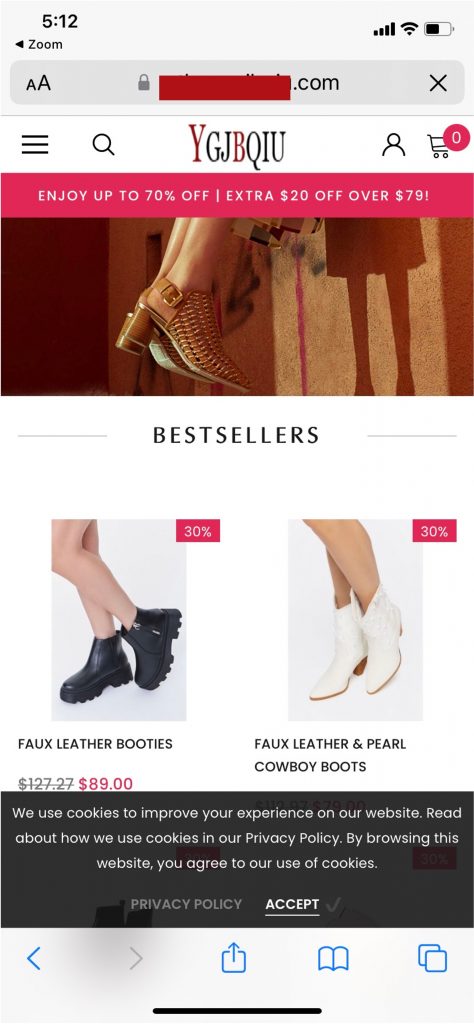Open Safari bookmarks book icon
474x1024 pixels.
(x=333, y=959)
